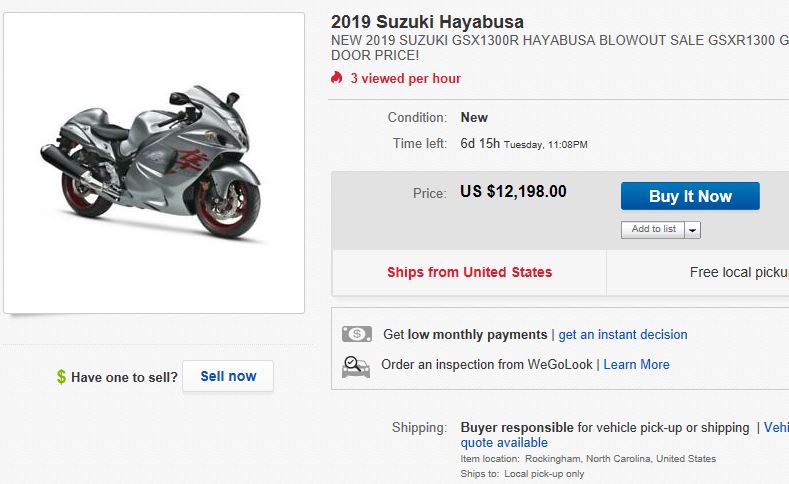Open the get an instant decision link

(x=623, y=335)
